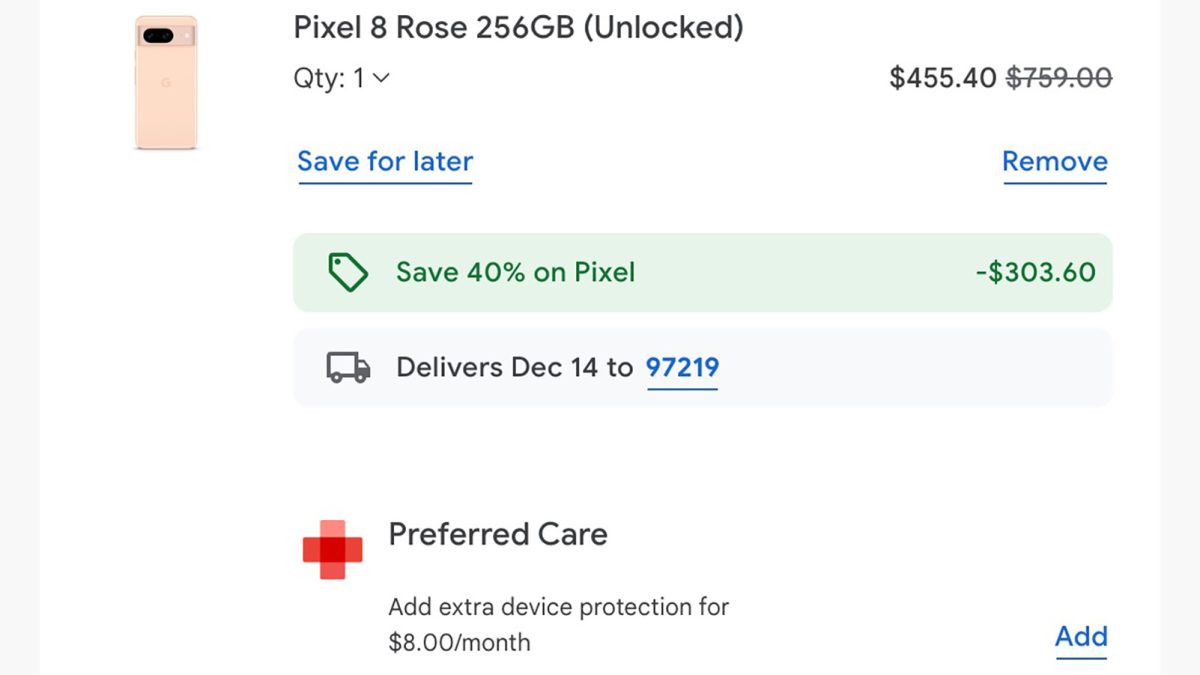Click the green price tag icon
Image resolution: width=1200 pixels, height=675 pixels.
(x=348, y=272)
